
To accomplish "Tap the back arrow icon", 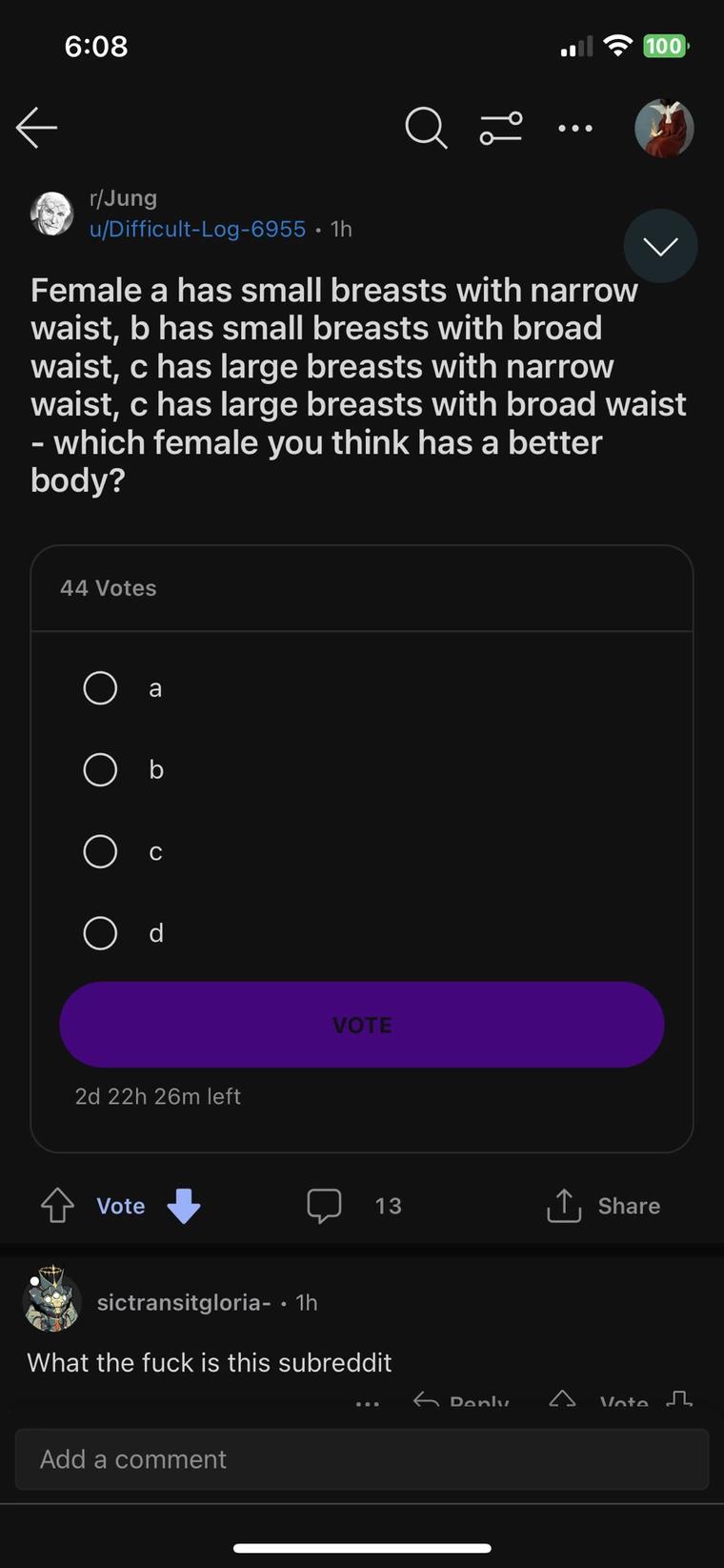I will click(x=37, y=128).
